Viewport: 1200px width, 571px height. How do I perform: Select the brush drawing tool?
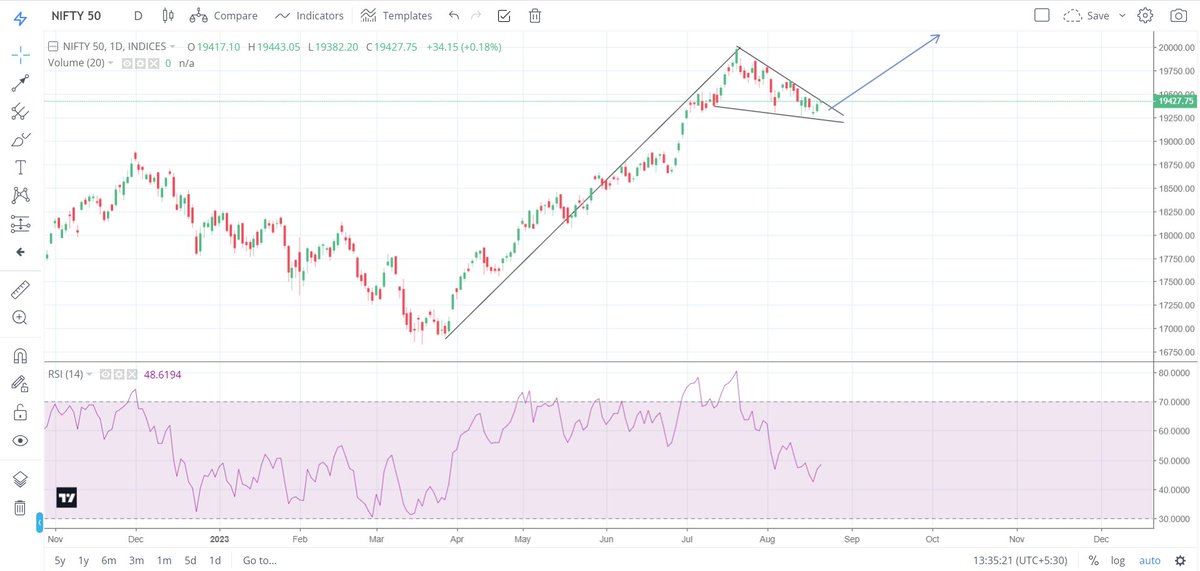point(19,139)
